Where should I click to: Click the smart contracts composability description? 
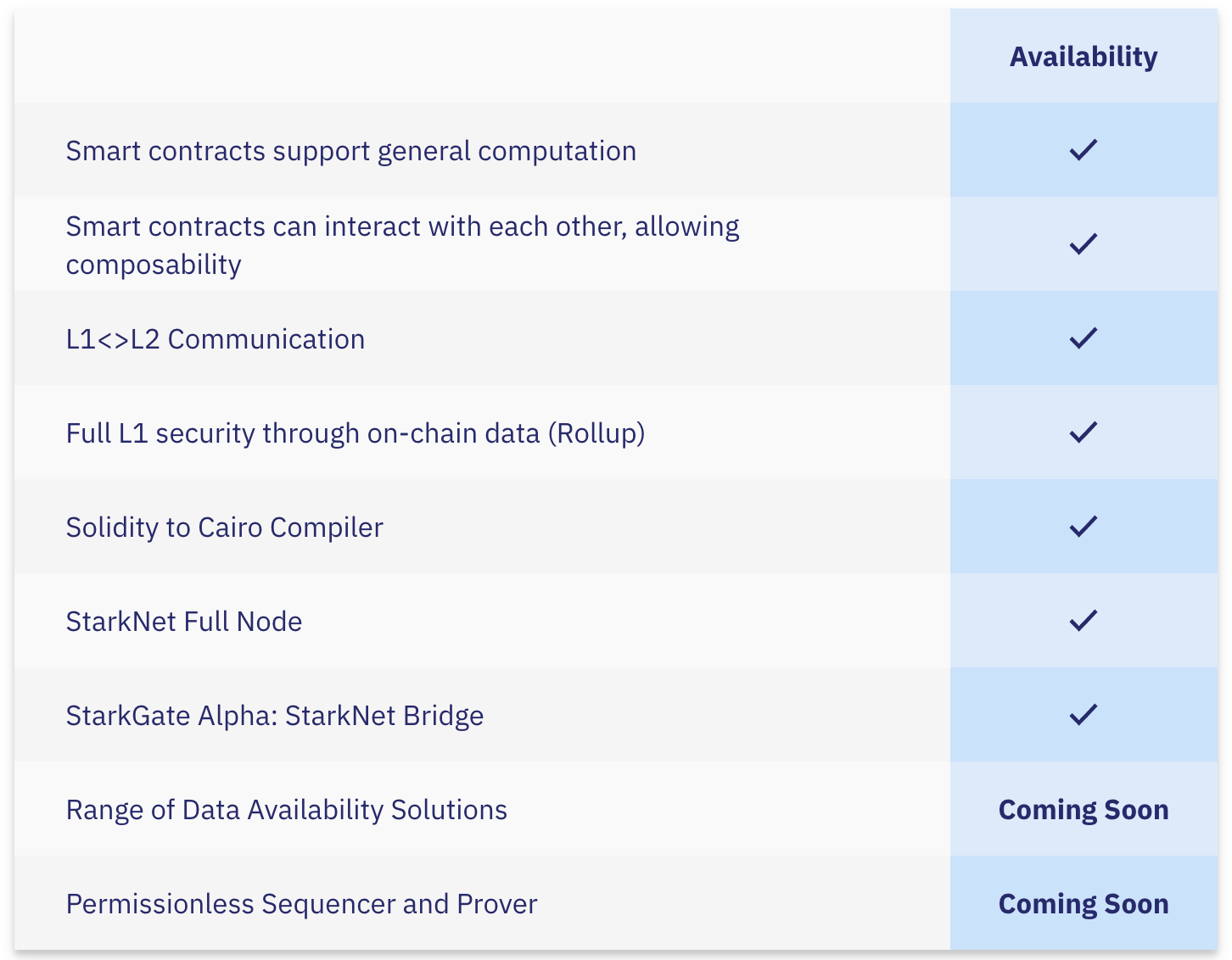403,245
